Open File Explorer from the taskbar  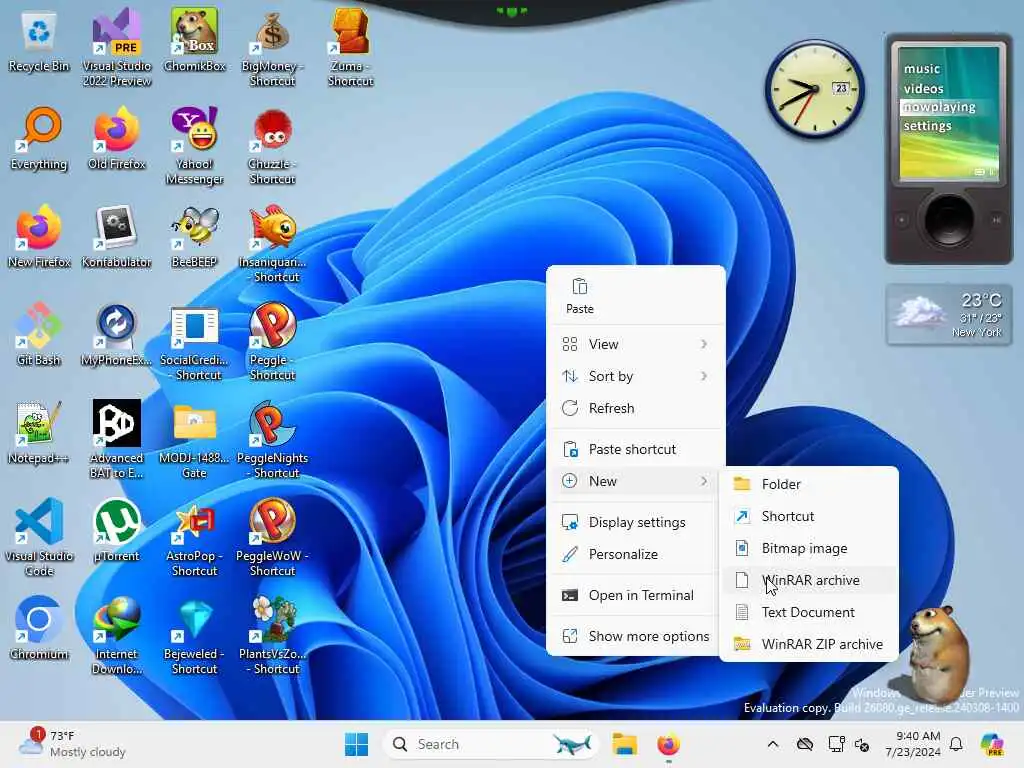point(624,744)
